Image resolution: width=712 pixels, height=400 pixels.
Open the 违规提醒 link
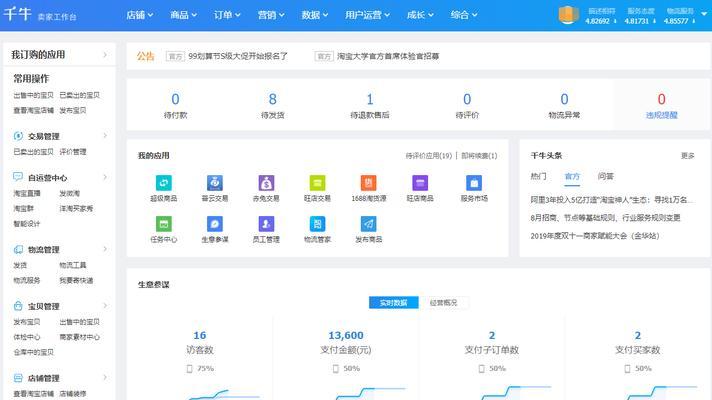662,115
